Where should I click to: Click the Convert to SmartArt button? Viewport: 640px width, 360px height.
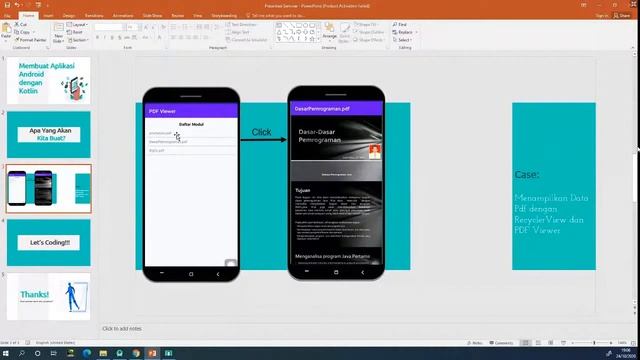coord(247,40)
